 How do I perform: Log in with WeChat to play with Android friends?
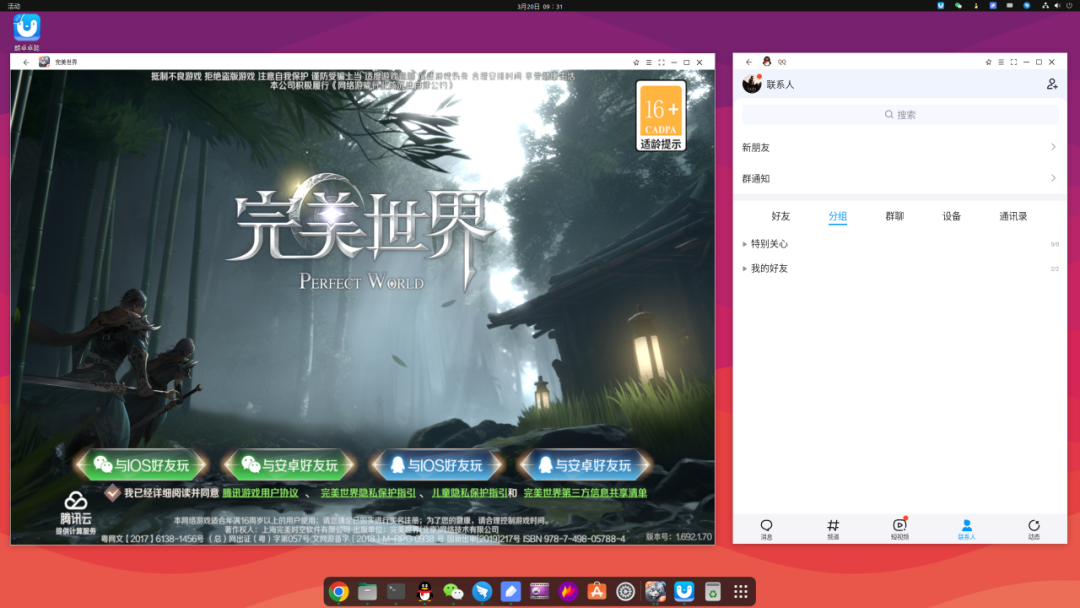pos(289,465)
